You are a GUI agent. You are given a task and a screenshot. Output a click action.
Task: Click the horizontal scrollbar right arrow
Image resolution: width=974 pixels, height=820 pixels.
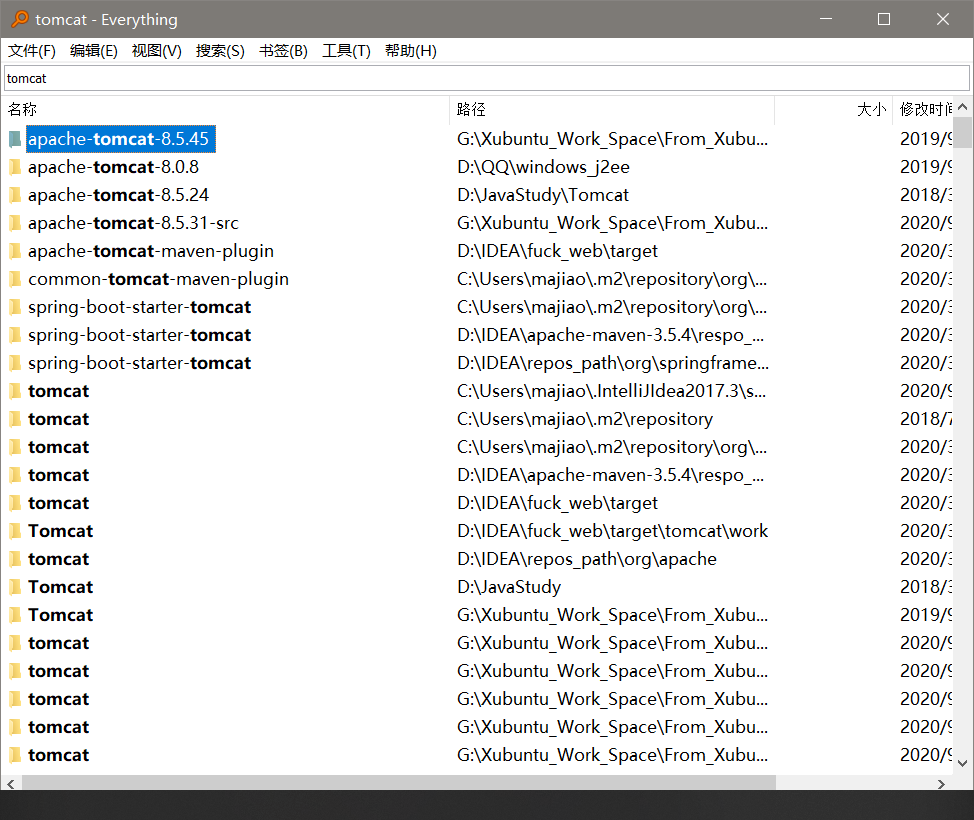(941, 785)
